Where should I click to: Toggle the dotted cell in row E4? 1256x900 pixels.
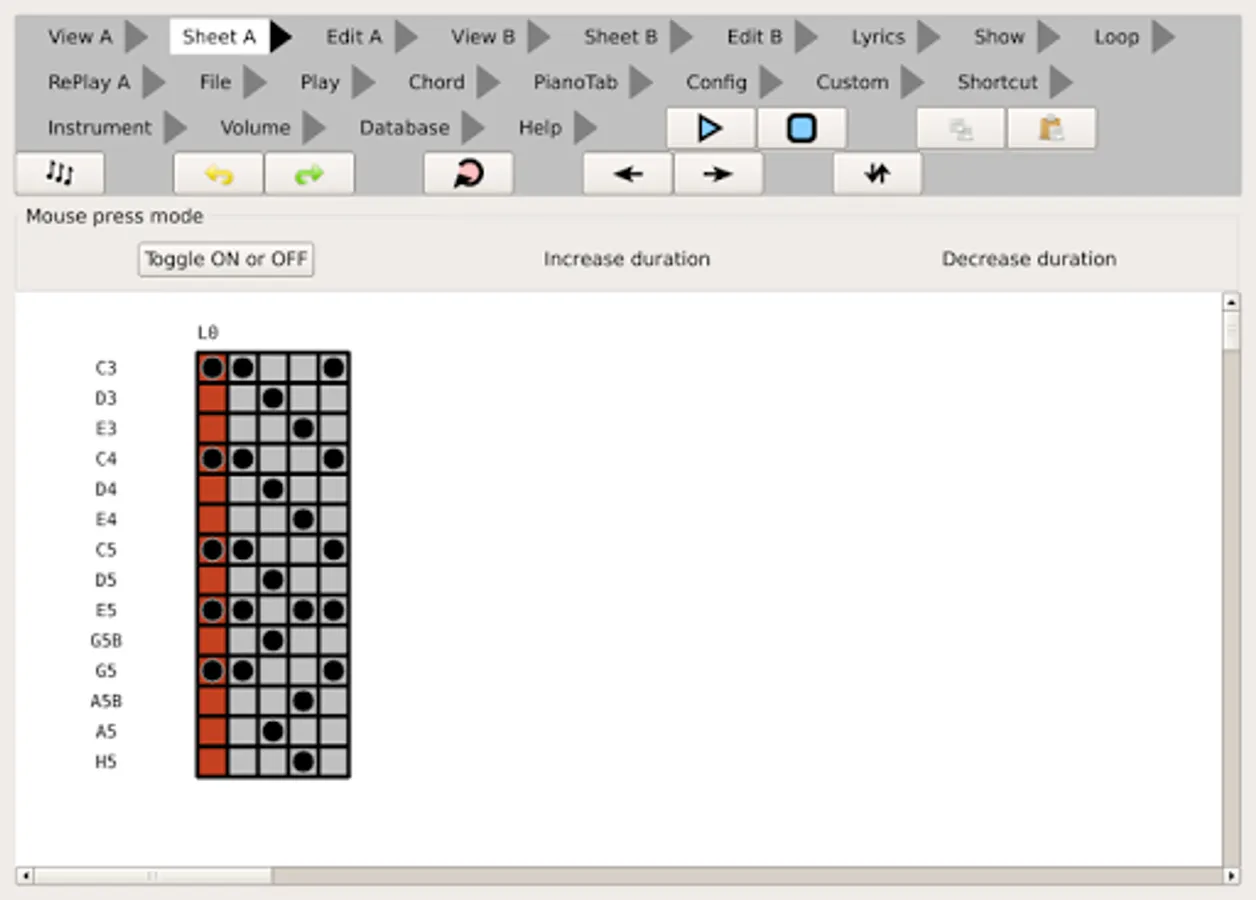(x=303, y=519)
